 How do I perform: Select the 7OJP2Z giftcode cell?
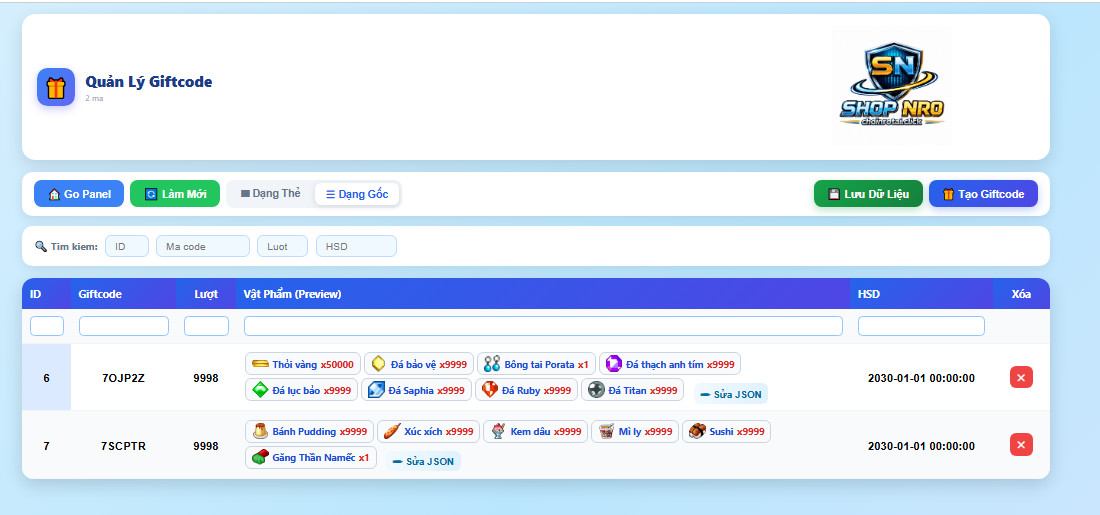(123, 377)
